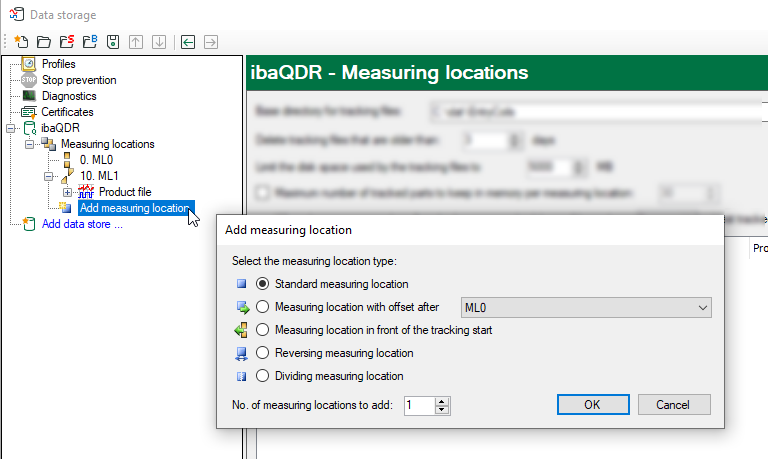Select Measuring locations tree node
Viewport: 768px width, 459px height.
point(107,145)
